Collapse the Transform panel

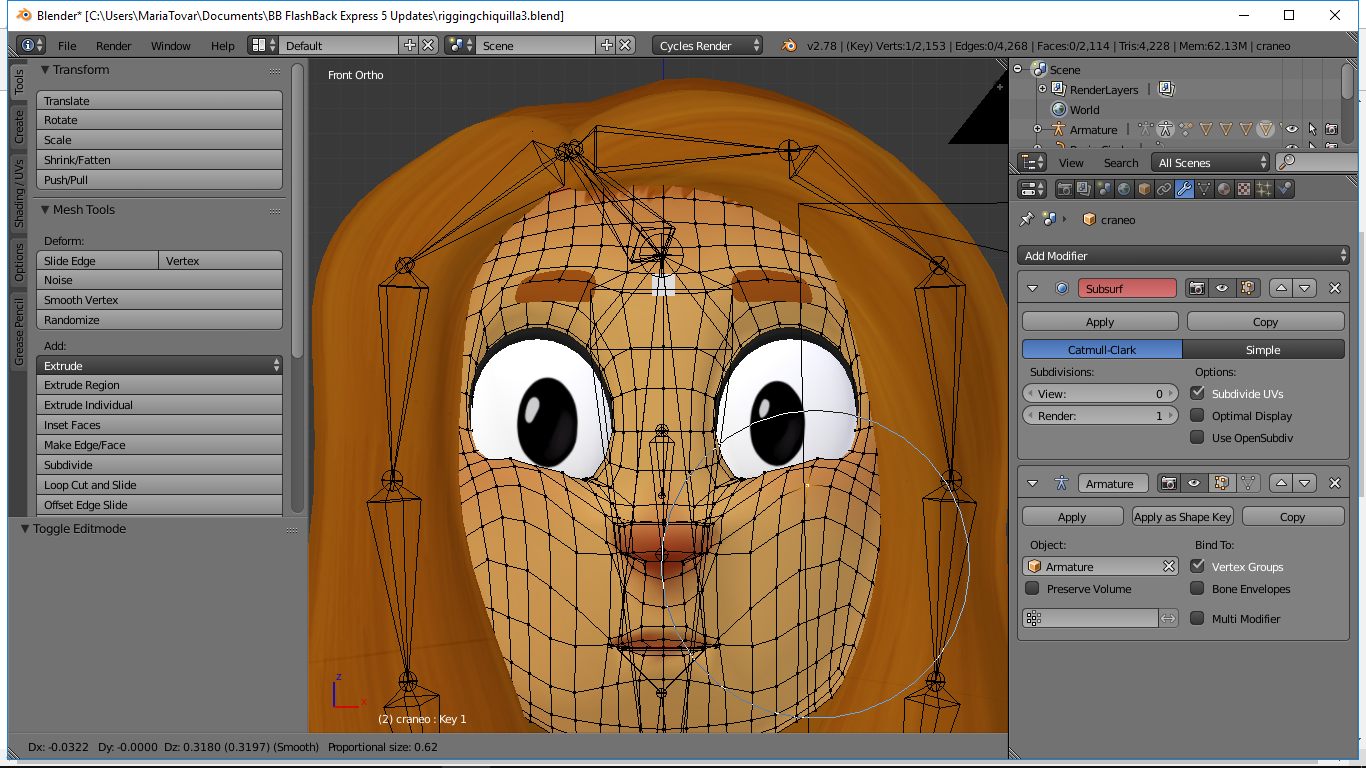click(45, 70)
